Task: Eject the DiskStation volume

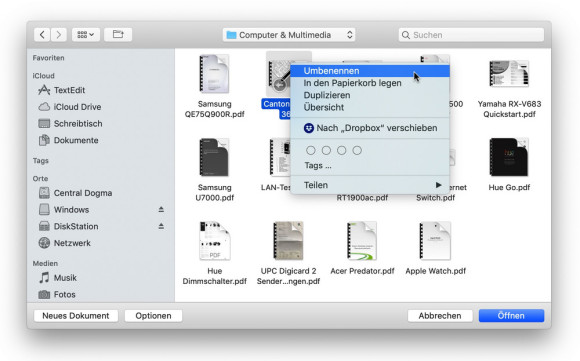Action: tap(161, 226)
